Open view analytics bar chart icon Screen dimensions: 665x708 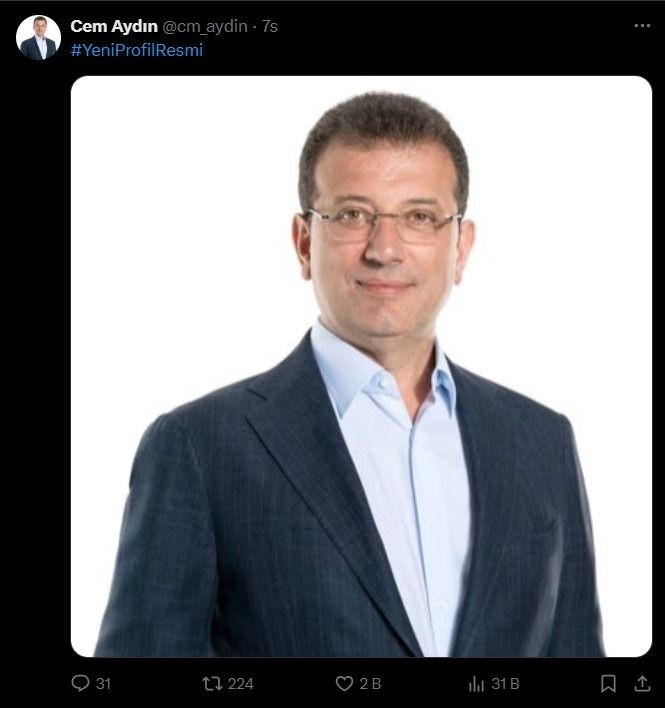pos(476,683)
